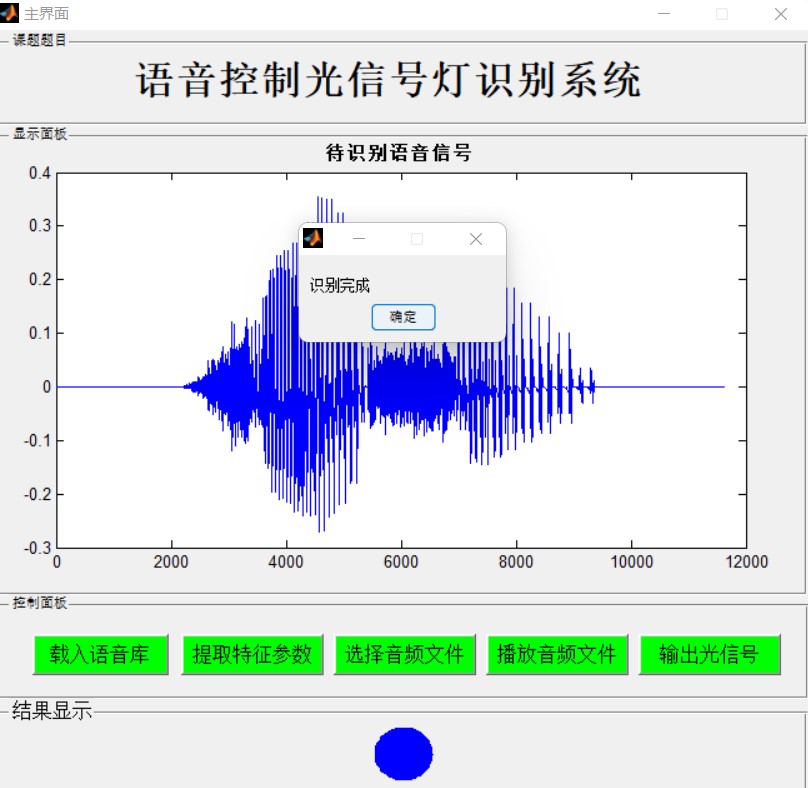
Task: Click the 显示面板 panel label
Action: (x=40, y=133)
